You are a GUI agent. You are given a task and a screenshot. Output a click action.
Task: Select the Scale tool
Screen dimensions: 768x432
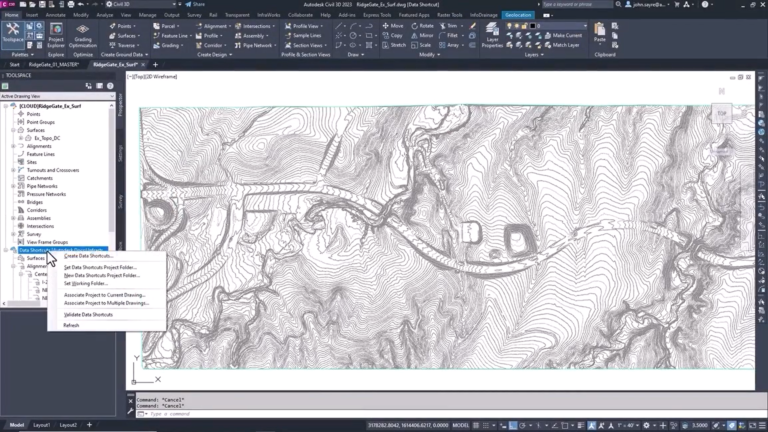point(421,45)
